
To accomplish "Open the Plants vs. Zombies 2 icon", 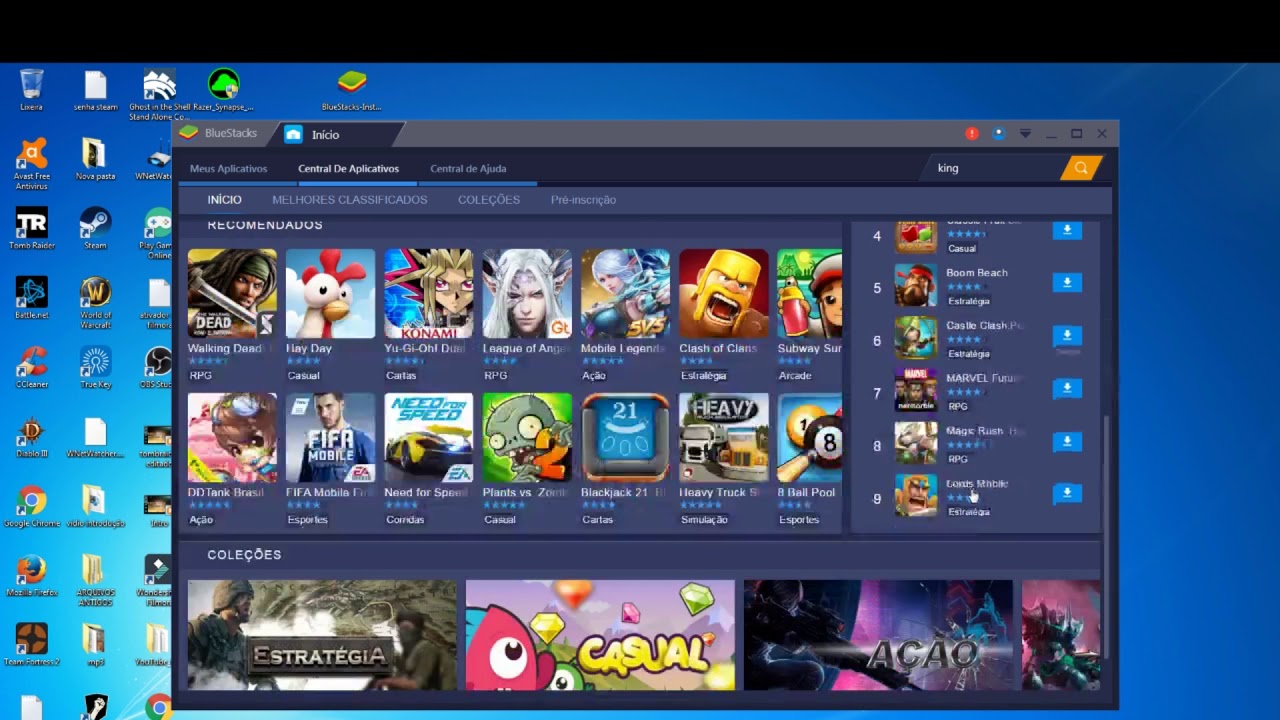I will pyautogui.click(x=527, y=438).
